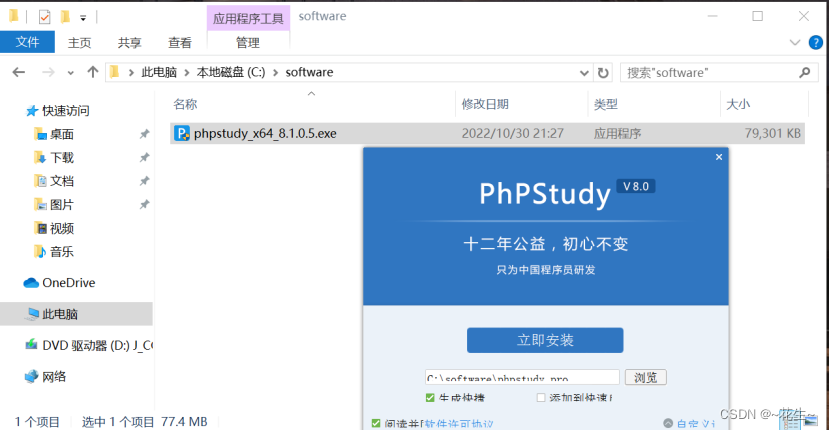The image size is (830, 430).
Task: Toggle the 生成快捷 shortcut checkbox
Action: (x=430, y=398)
